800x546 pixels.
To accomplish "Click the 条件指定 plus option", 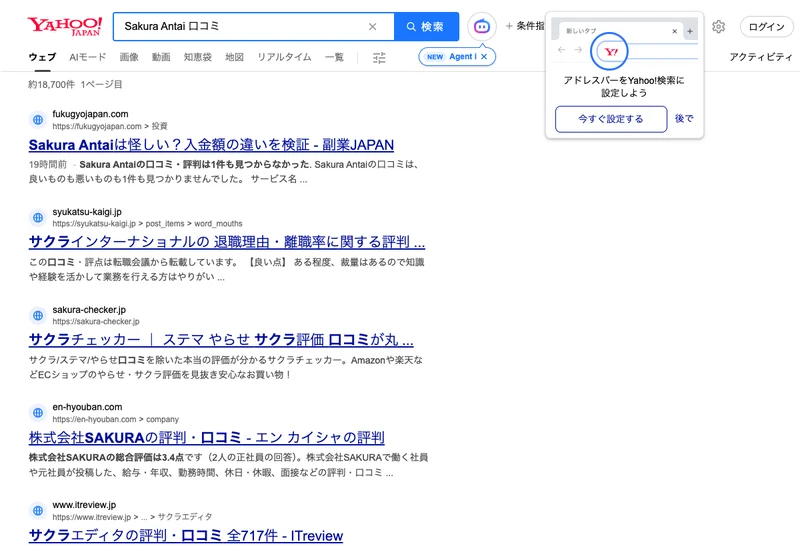I will coord(525,26).
